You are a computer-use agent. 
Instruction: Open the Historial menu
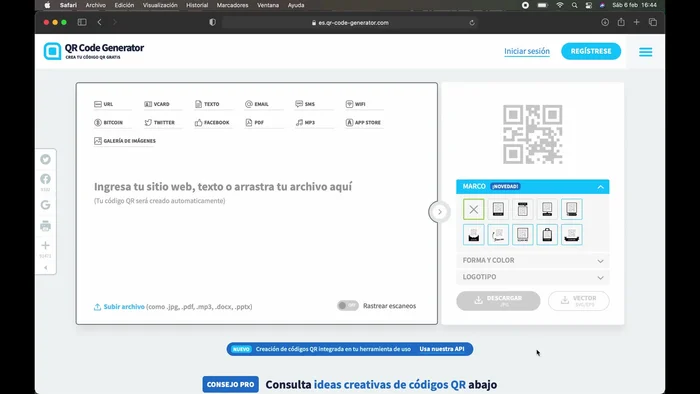point(197,5)
